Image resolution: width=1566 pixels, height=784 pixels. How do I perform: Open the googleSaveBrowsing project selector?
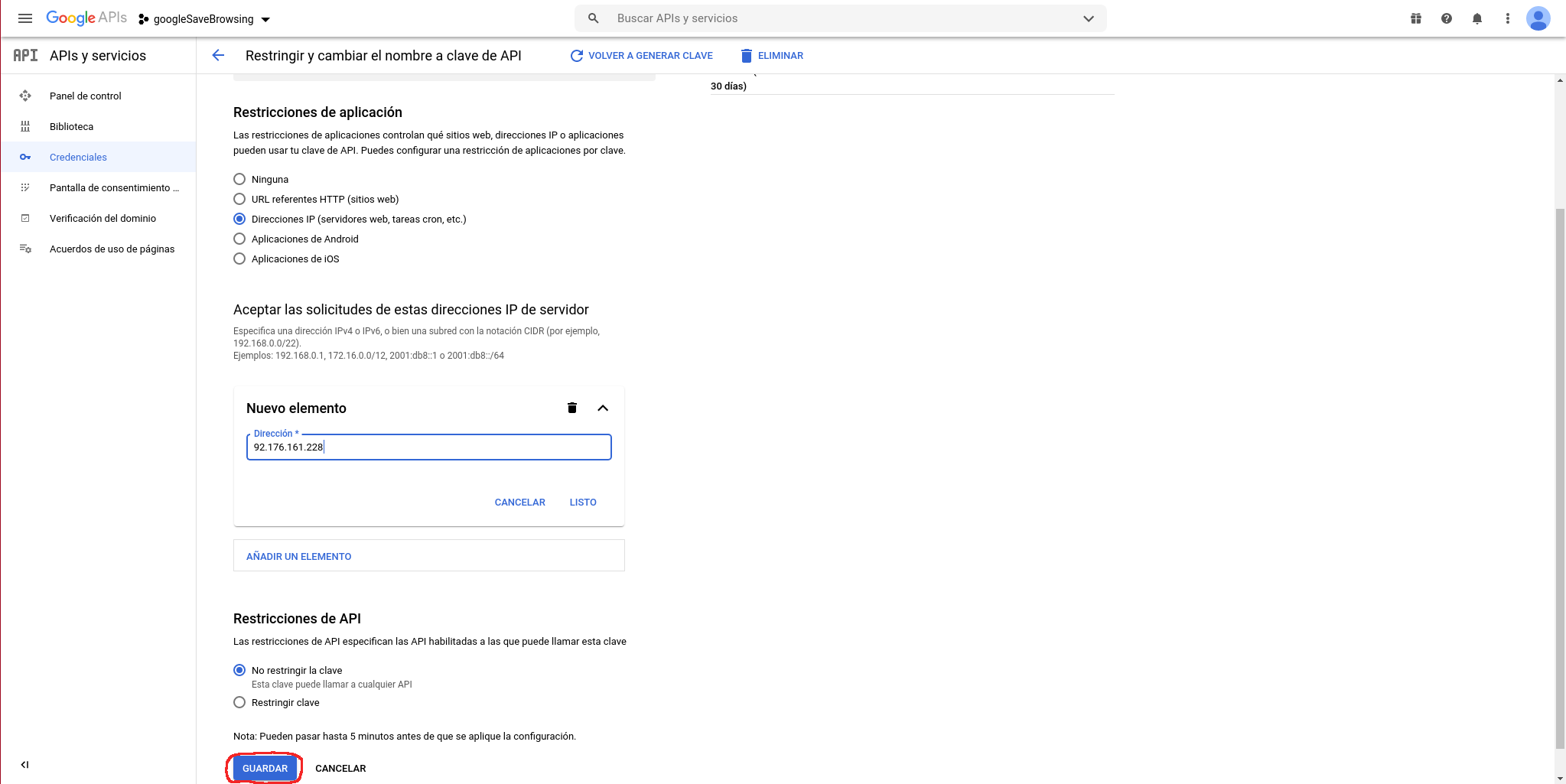(204, 19)
